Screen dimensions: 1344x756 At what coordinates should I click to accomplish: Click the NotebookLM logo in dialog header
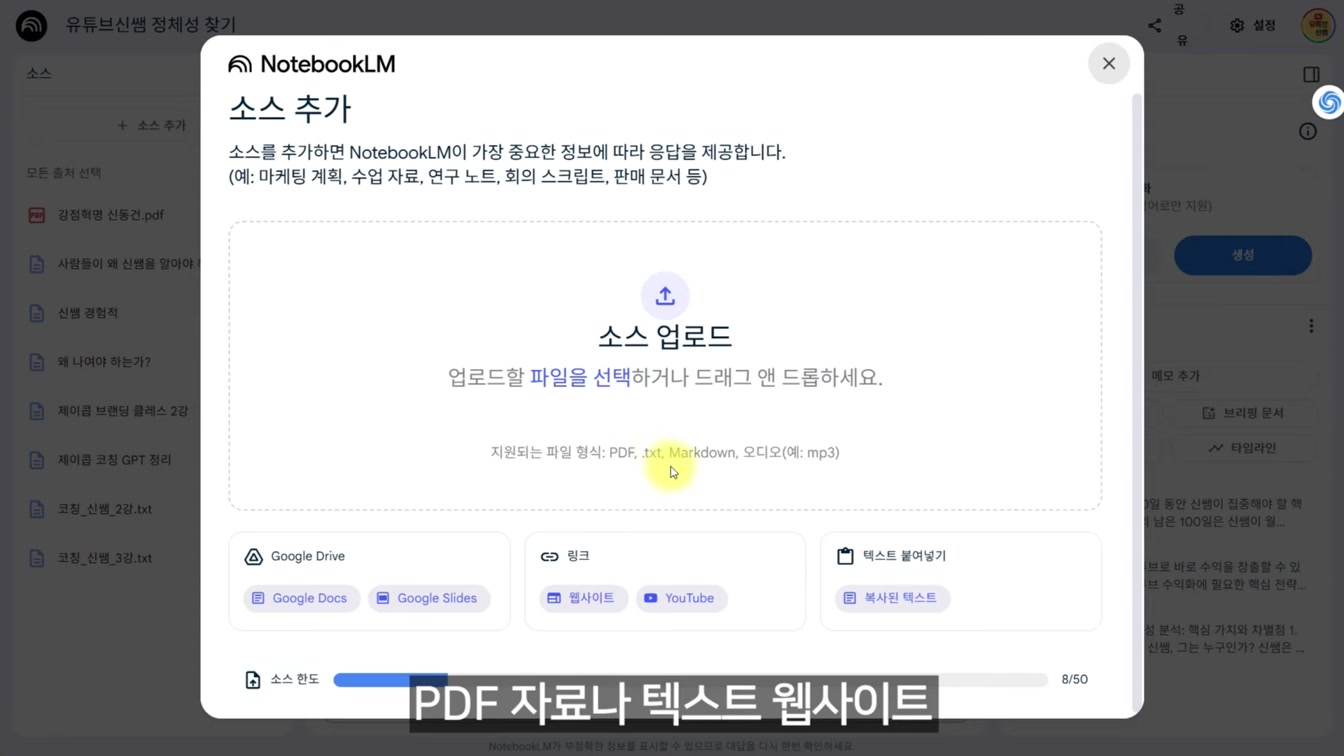pyautogui.click(x=312, y=64)
